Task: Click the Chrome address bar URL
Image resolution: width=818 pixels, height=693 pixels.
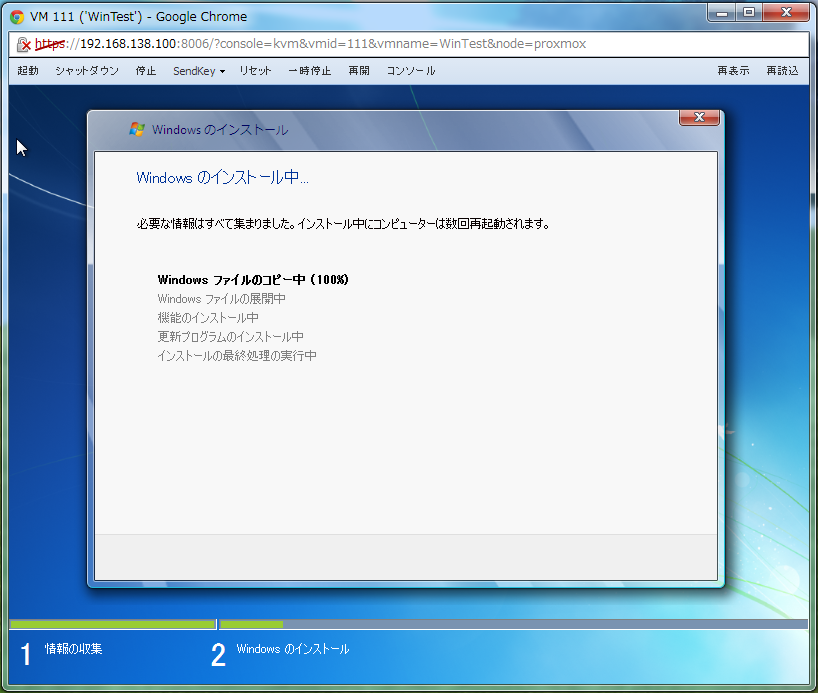Action: tap(311, 44)
